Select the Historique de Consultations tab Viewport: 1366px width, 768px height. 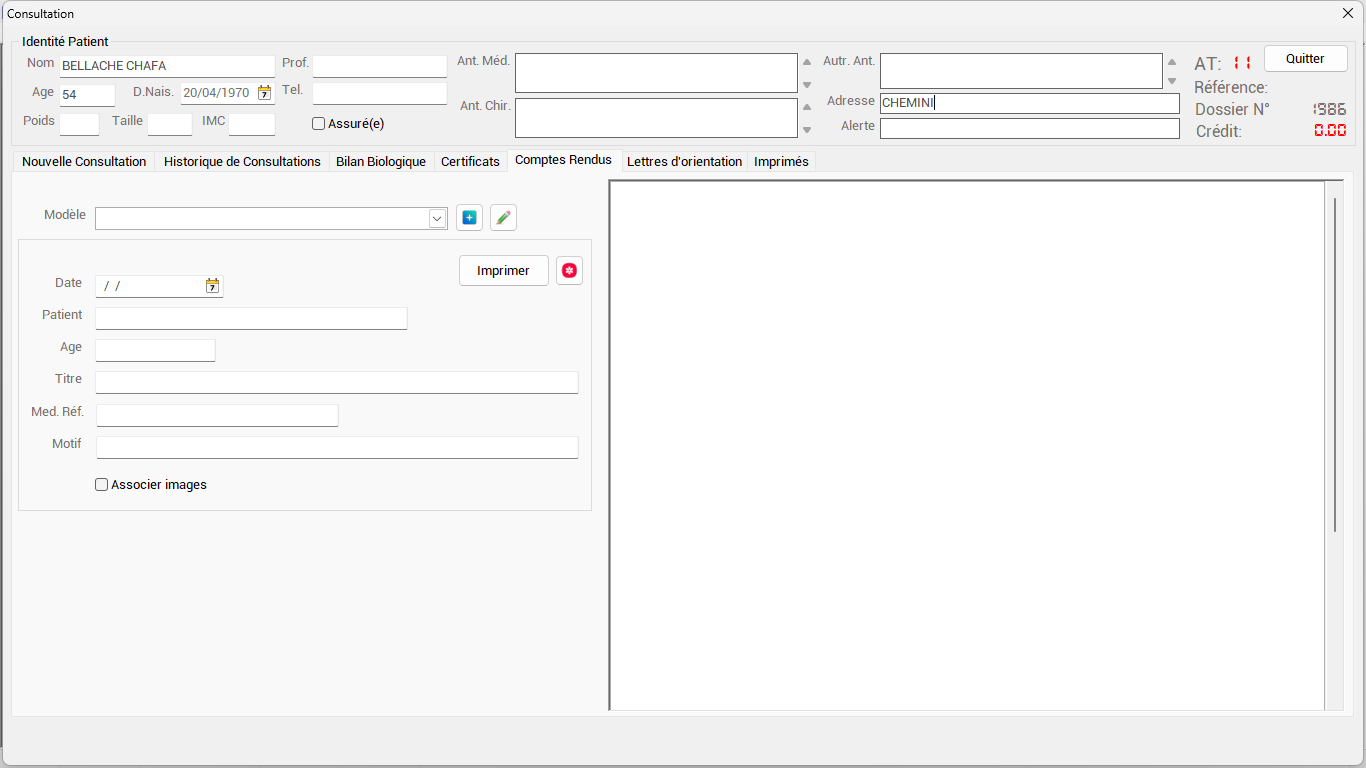[x=242, y=162]
